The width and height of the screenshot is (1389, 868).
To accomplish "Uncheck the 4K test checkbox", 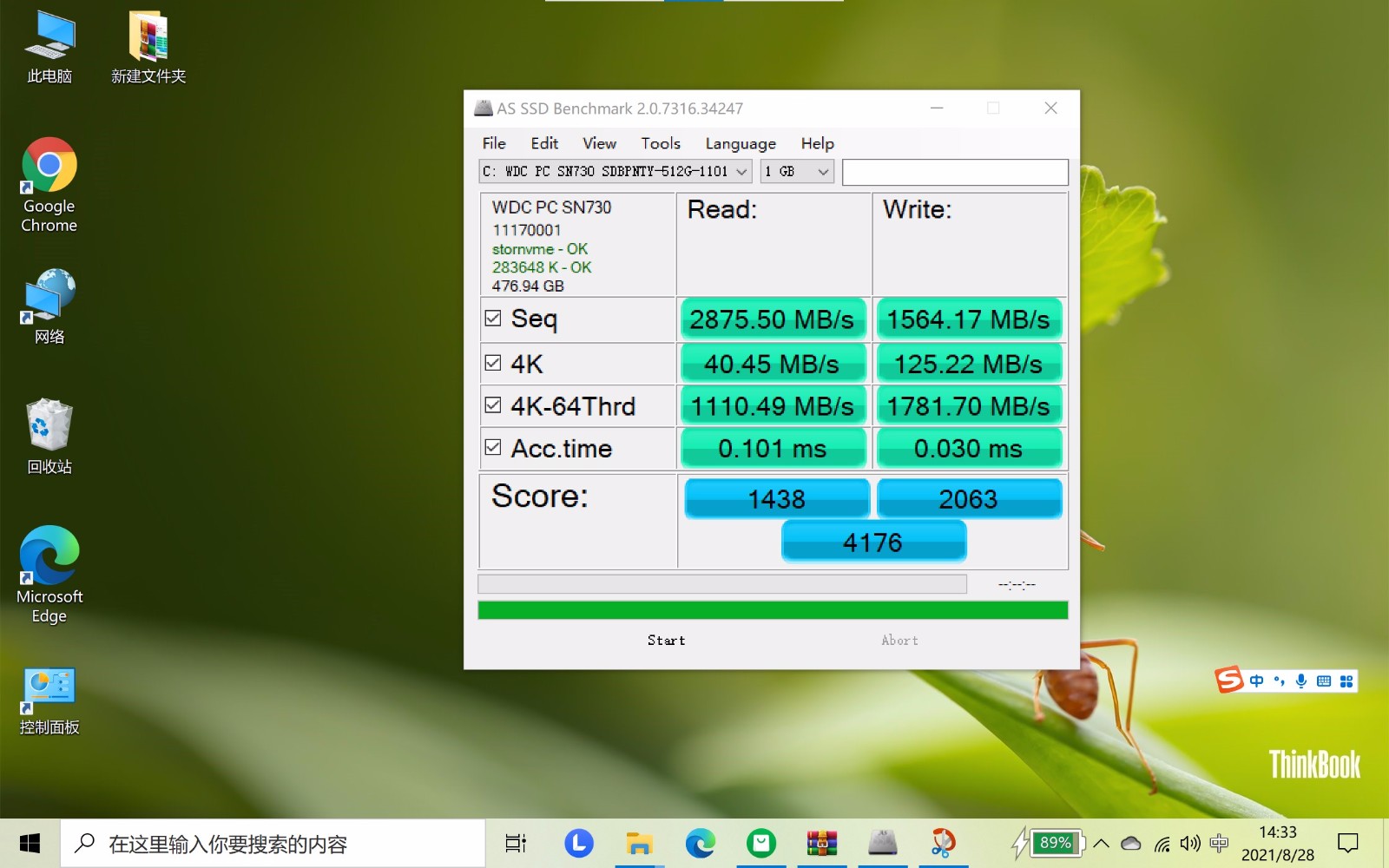I will (x=493, y=363).
